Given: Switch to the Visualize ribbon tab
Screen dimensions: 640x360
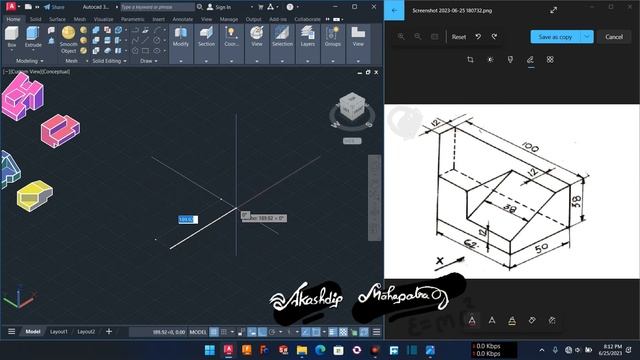Looking at the screenshot, I should pos(104,19).
